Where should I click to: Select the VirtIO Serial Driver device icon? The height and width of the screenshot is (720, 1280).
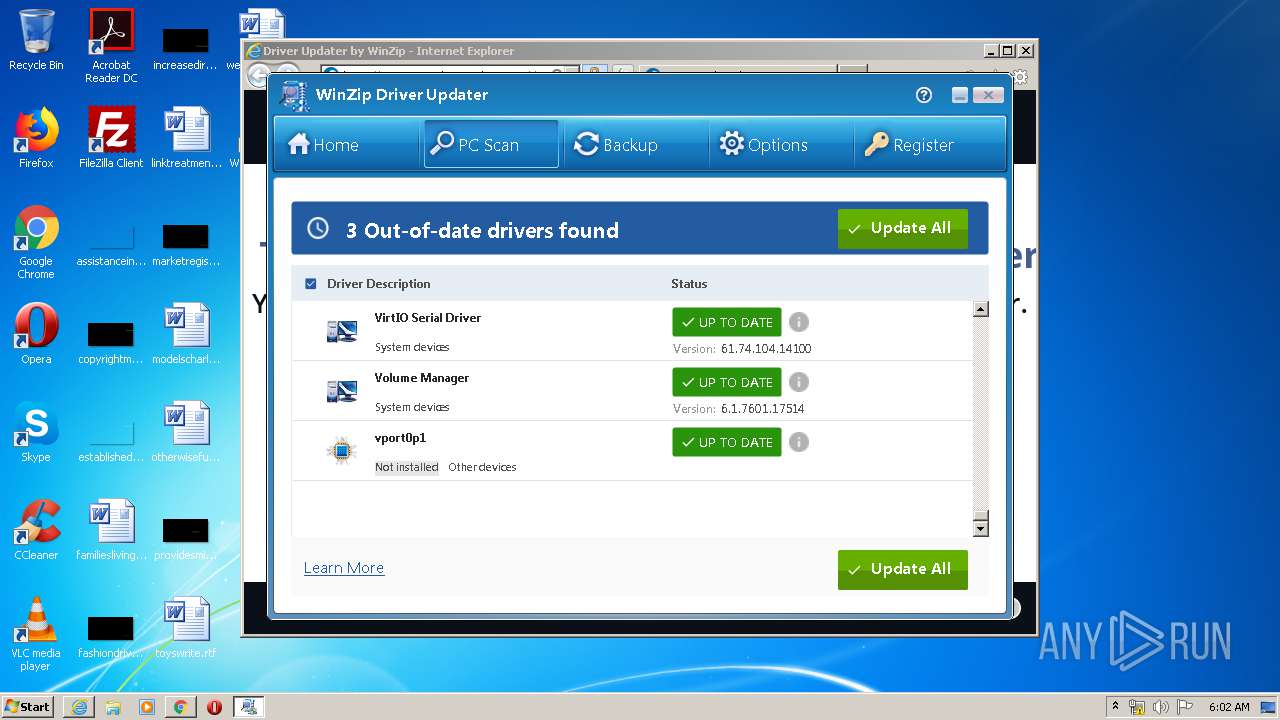click(x=342, y=331)
